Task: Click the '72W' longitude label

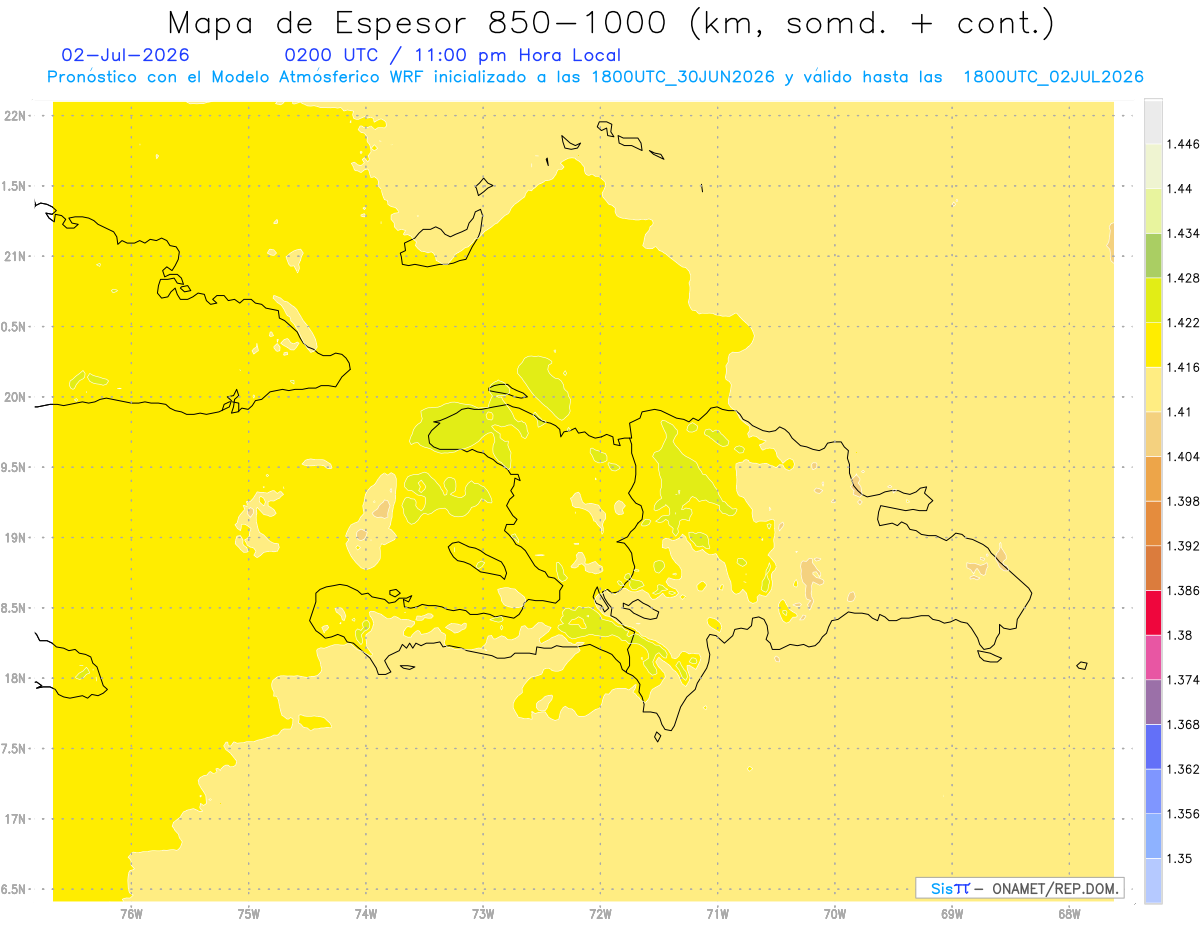Action: click(600, 913)
